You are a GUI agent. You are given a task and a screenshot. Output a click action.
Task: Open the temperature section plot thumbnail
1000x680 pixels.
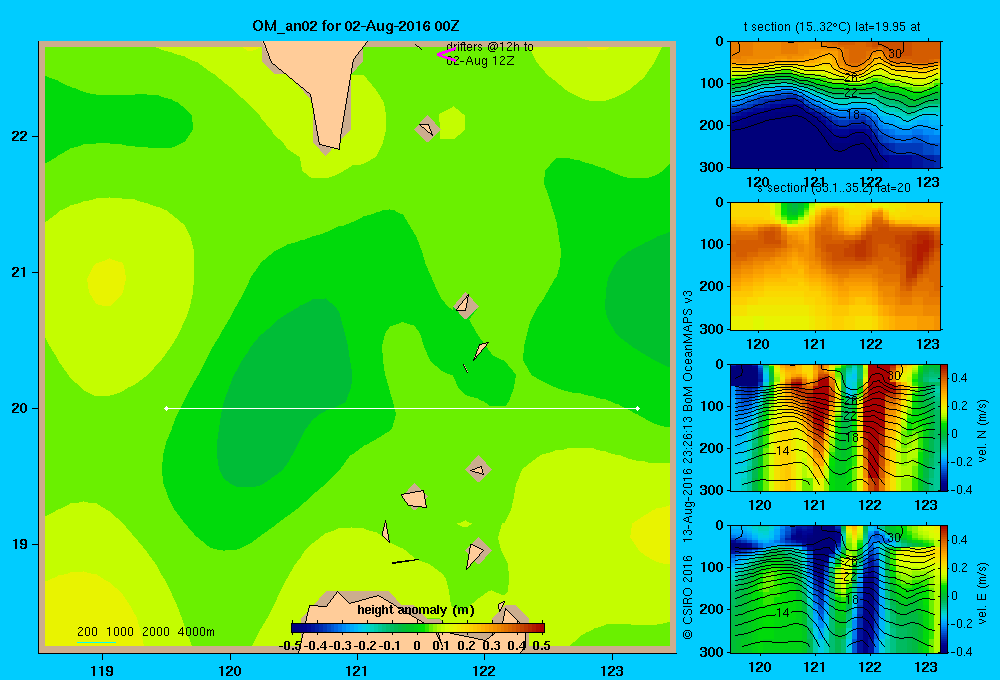[835, 105]
